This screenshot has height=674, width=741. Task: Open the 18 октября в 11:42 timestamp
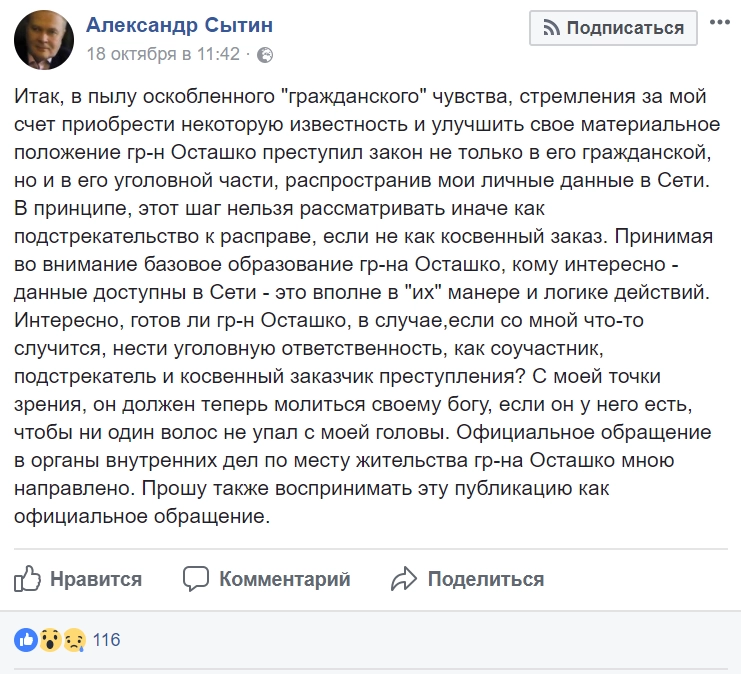(x=163, y=54)
